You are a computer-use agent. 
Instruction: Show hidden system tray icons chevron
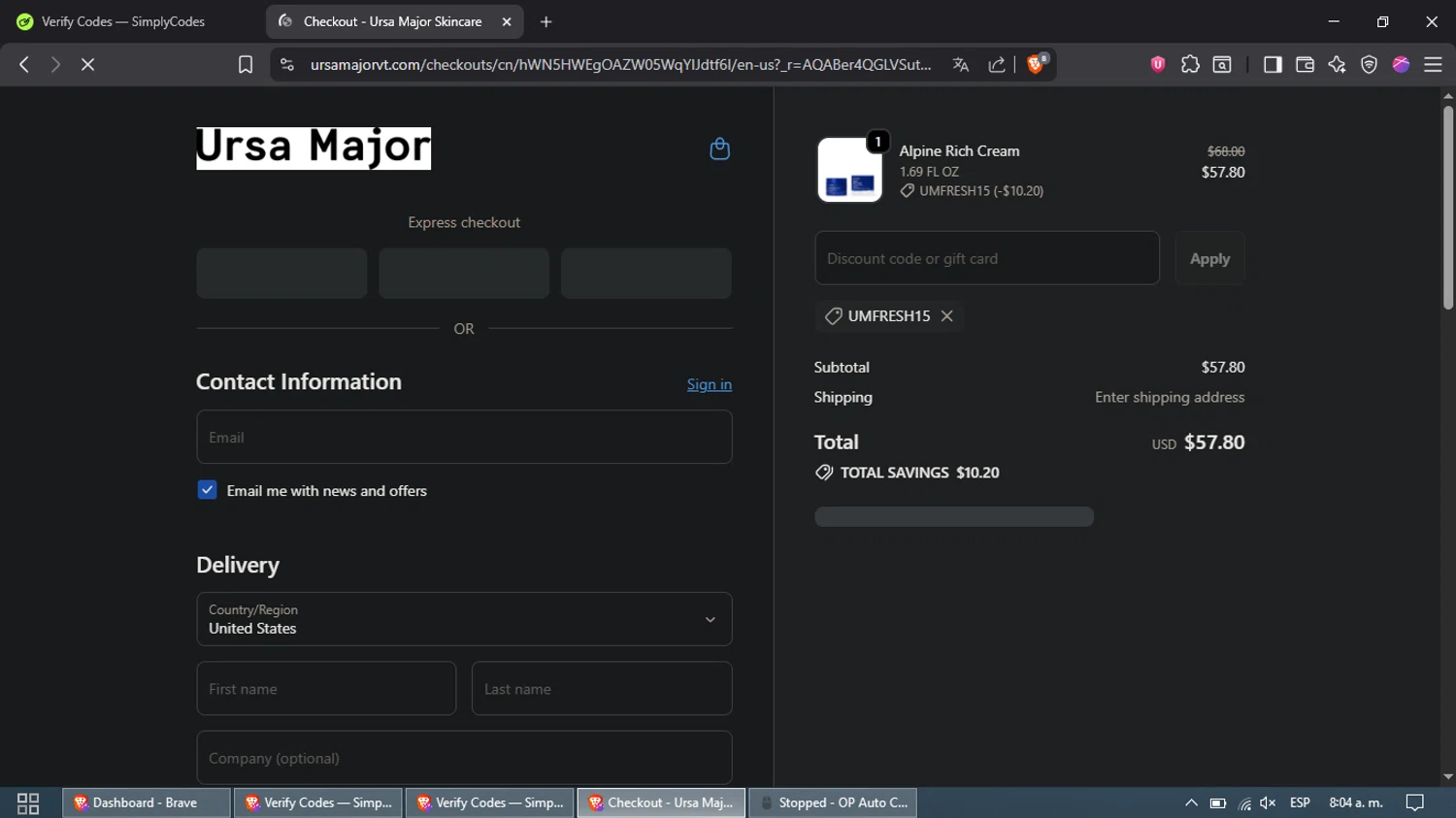click(1191, 802)
